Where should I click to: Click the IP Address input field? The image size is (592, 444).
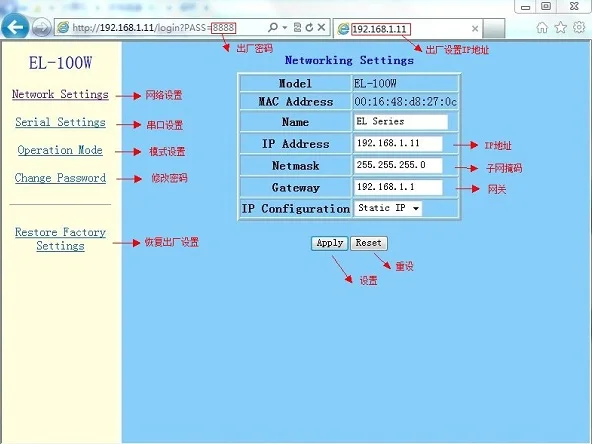tap(398, 143)
